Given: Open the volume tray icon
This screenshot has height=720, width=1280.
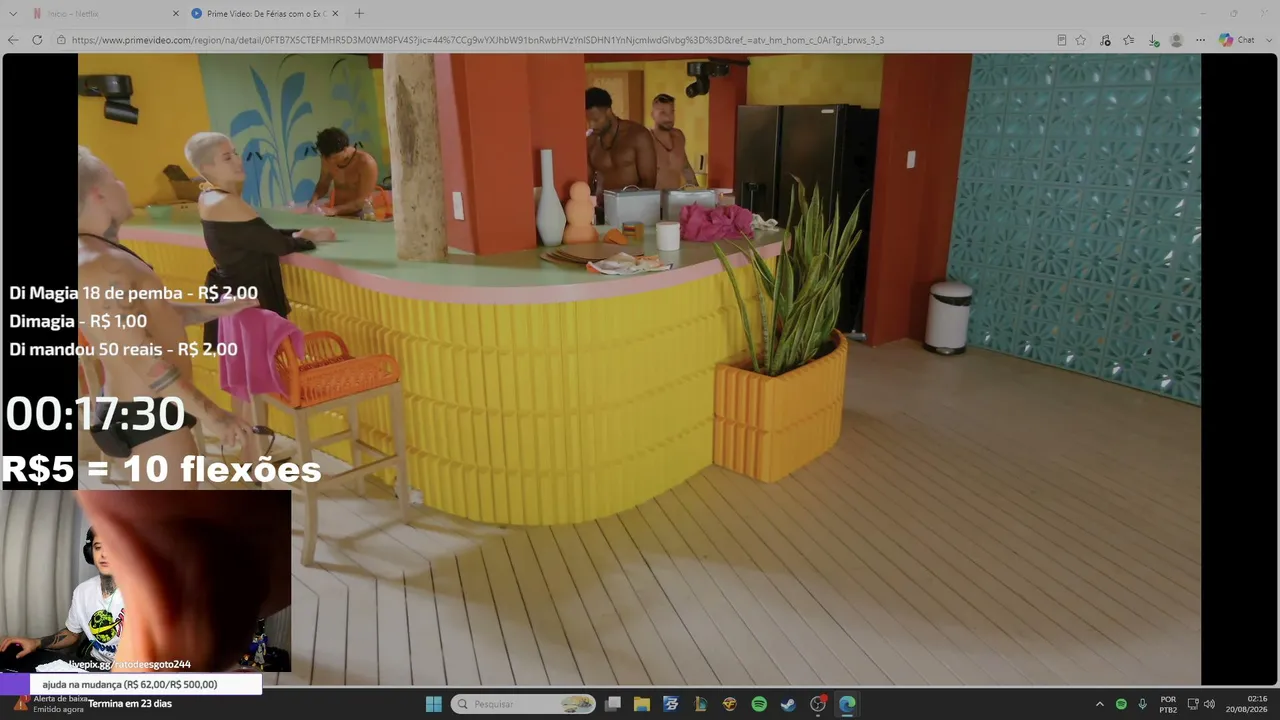Looking at the screenshot, I should [1209, 704].
